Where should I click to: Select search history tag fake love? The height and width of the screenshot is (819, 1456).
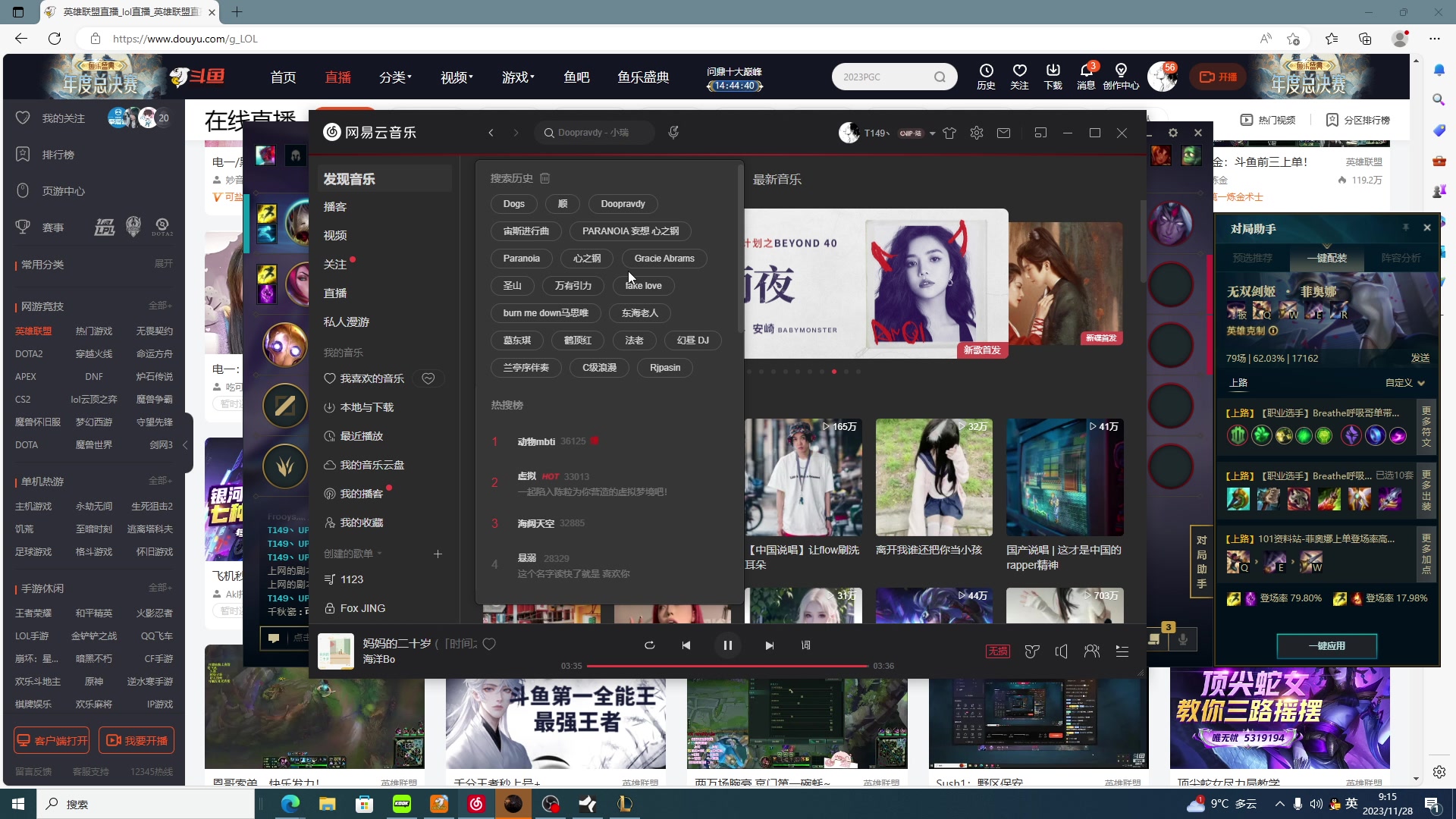643,286
